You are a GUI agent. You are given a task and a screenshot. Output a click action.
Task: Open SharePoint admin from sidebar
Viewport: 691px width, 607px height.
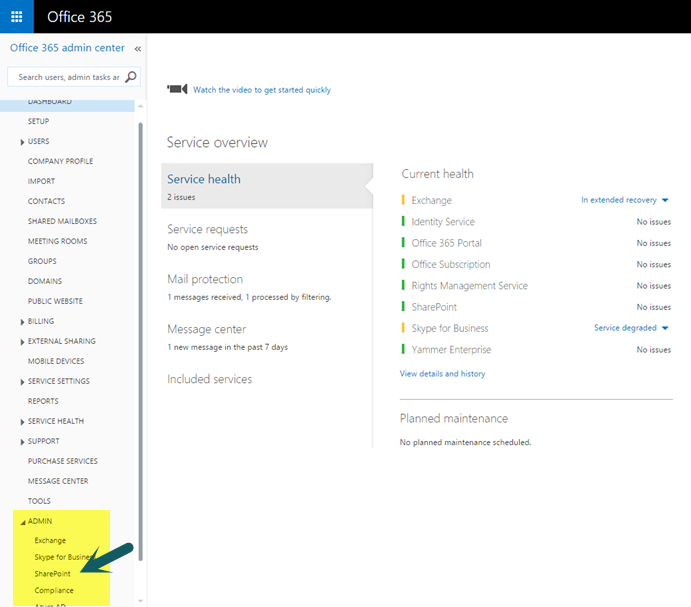tap(52, 574)
